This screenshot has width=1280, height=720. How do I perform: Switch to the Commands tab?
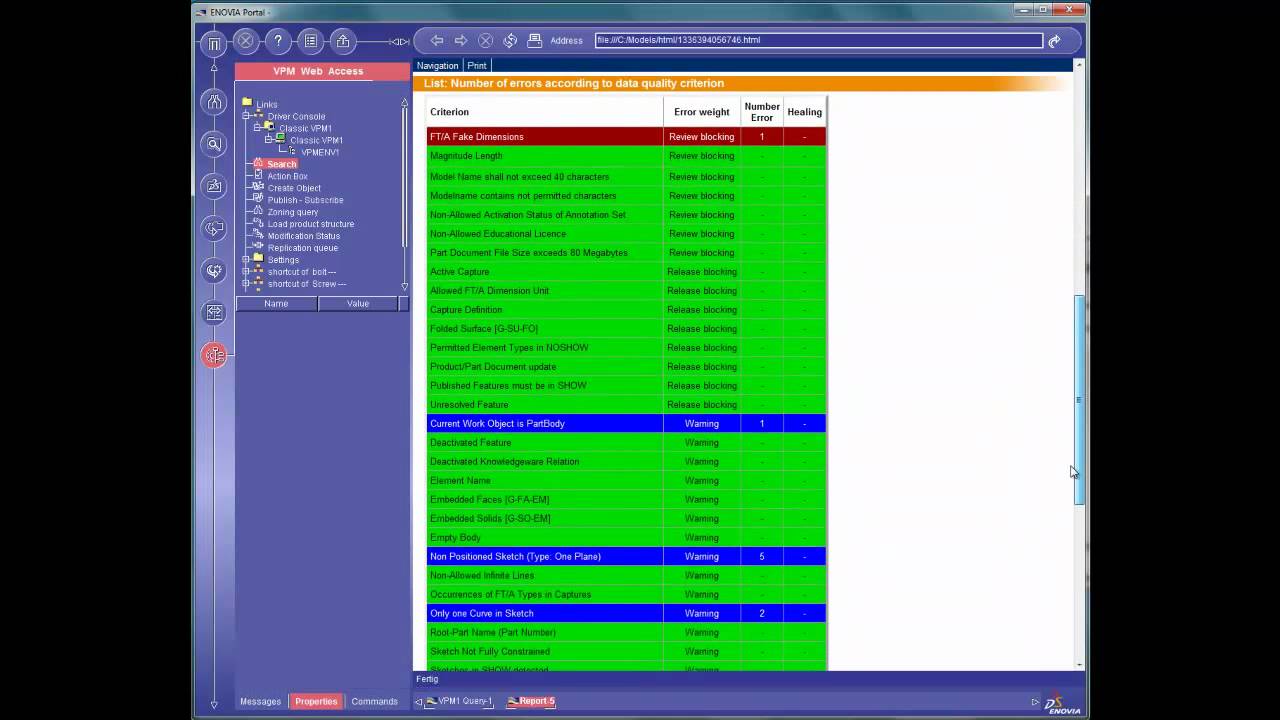(x=374, y=701)
